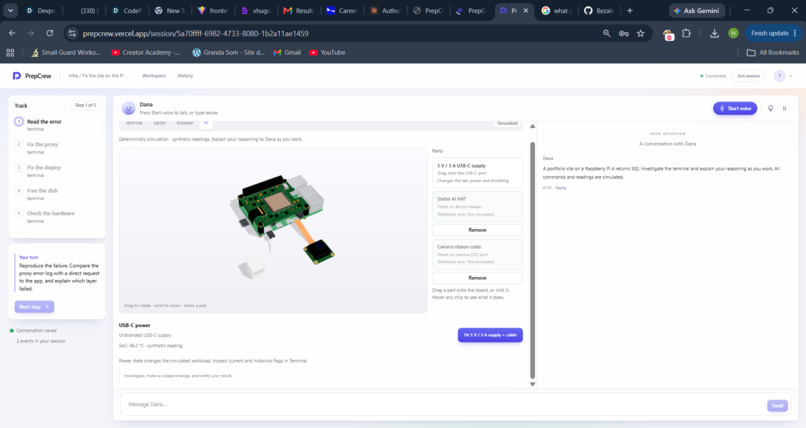Screen dimensions: 806x428
Task: Select the Camera ribbon cable part card
Action: click(477, 254)
